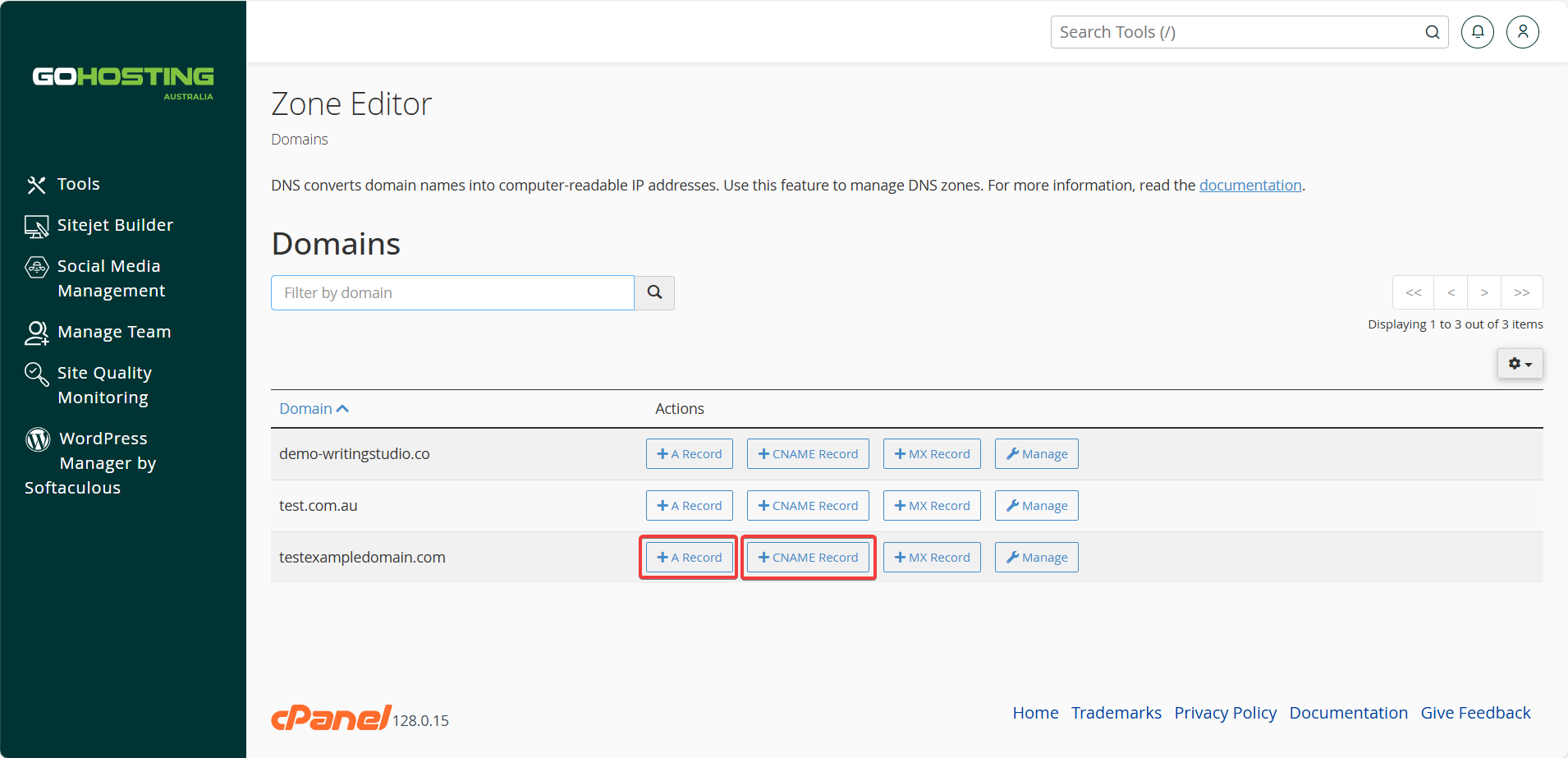1568x758 pixels.
Task: Open Sitejet Builder sidebar icon
Action: pos(36,227)
